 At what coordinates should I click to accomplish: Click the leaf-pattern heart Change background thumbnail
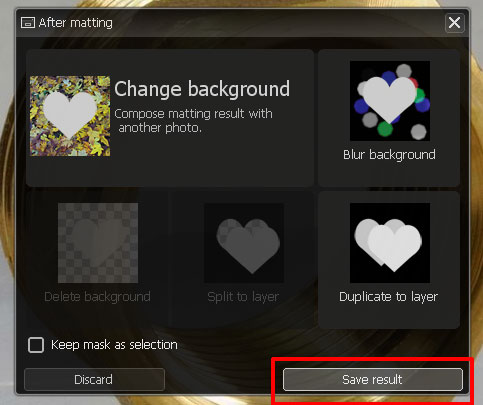(70, 116)
